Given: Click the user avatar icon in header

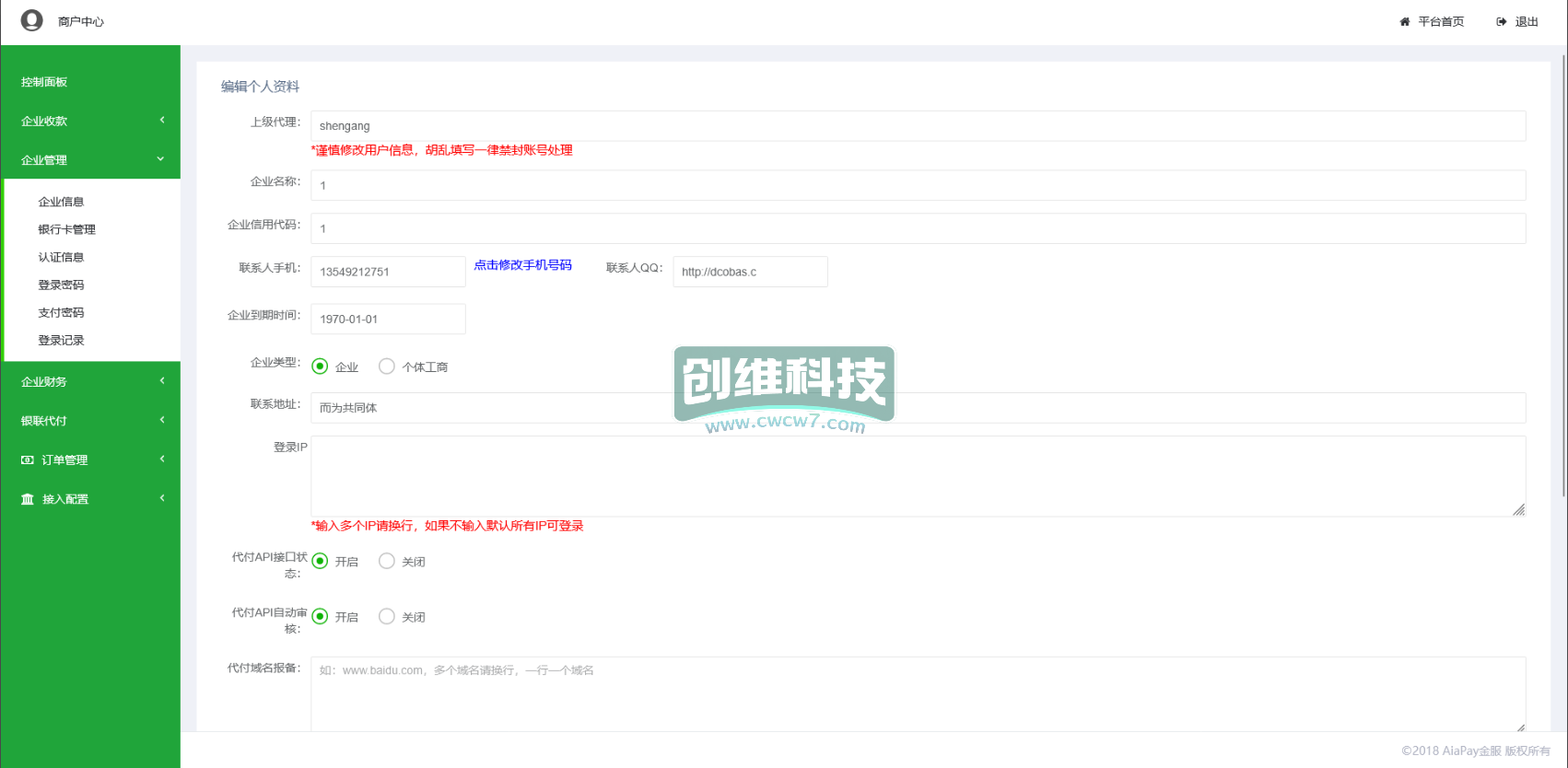Looking at the screenshot, I should [x=31, y=20].
